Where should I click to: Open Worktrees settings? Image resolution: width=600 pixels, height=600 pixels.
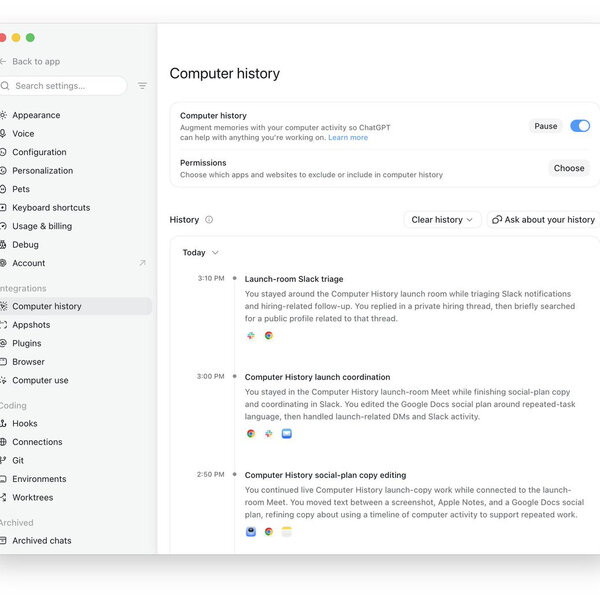pos(33,497)
